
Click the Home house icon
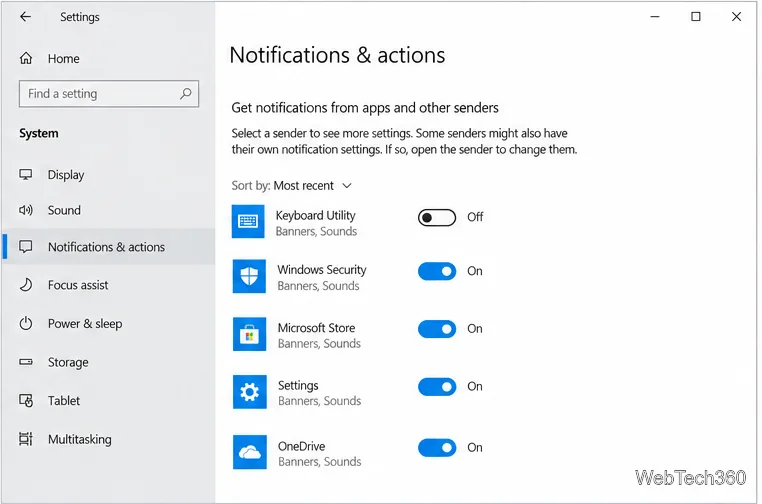tap(26, 59)
